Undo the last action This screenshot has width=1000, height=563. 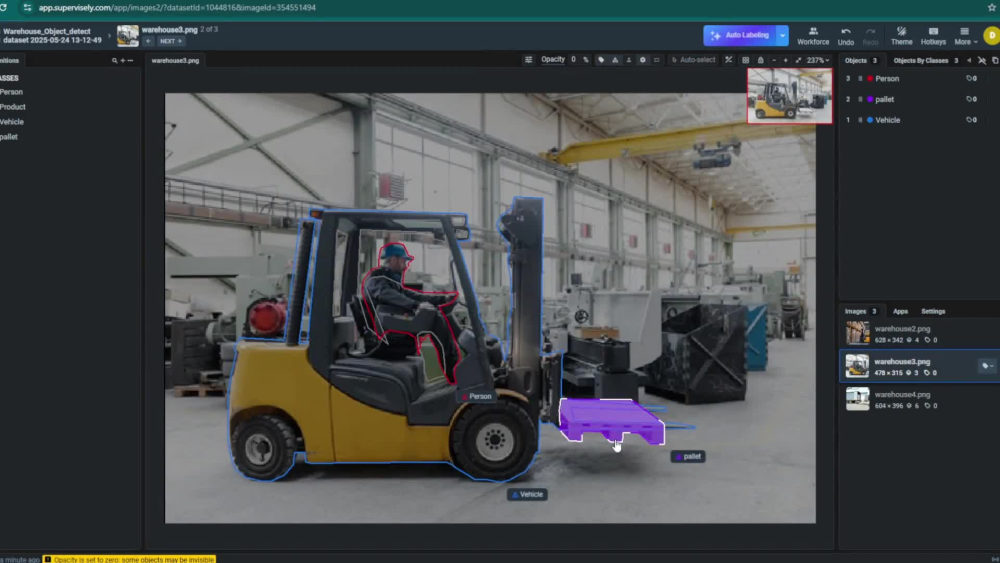point(846,36)
